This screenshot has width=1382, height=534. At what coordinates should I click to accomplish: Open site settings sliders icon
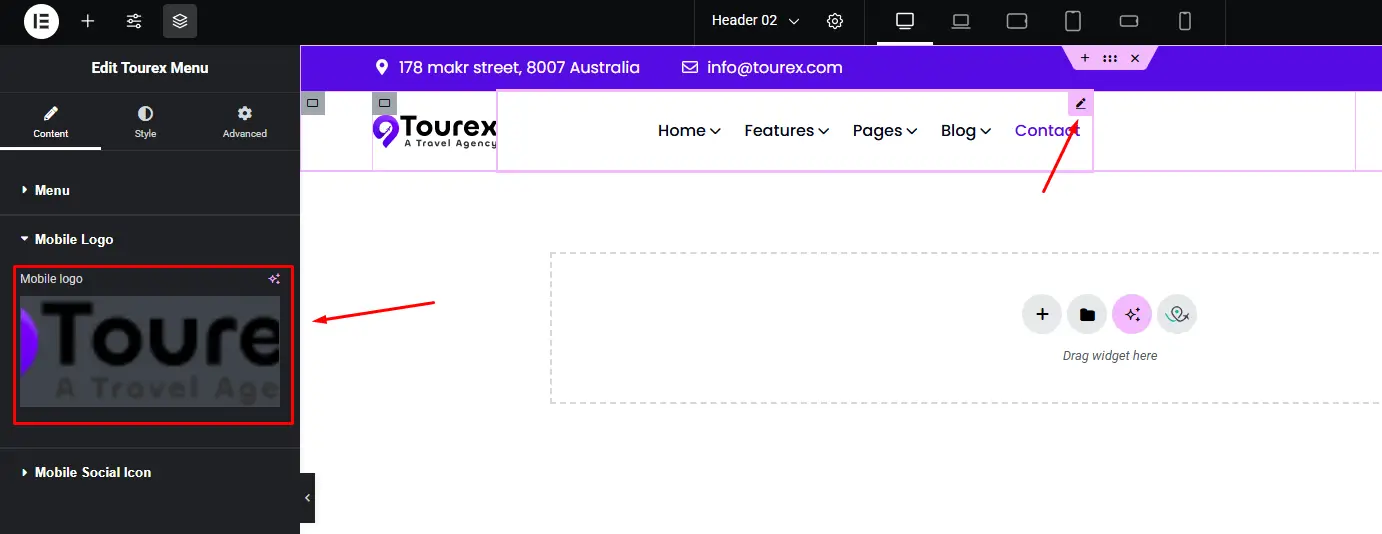[x=134, y=21]
